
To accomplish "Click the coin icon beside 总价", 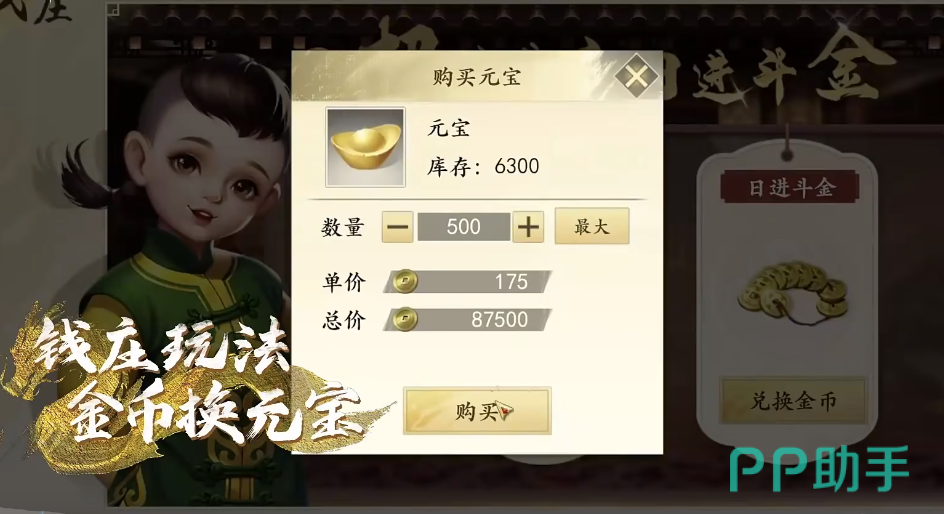I will (x=405, y=319).
